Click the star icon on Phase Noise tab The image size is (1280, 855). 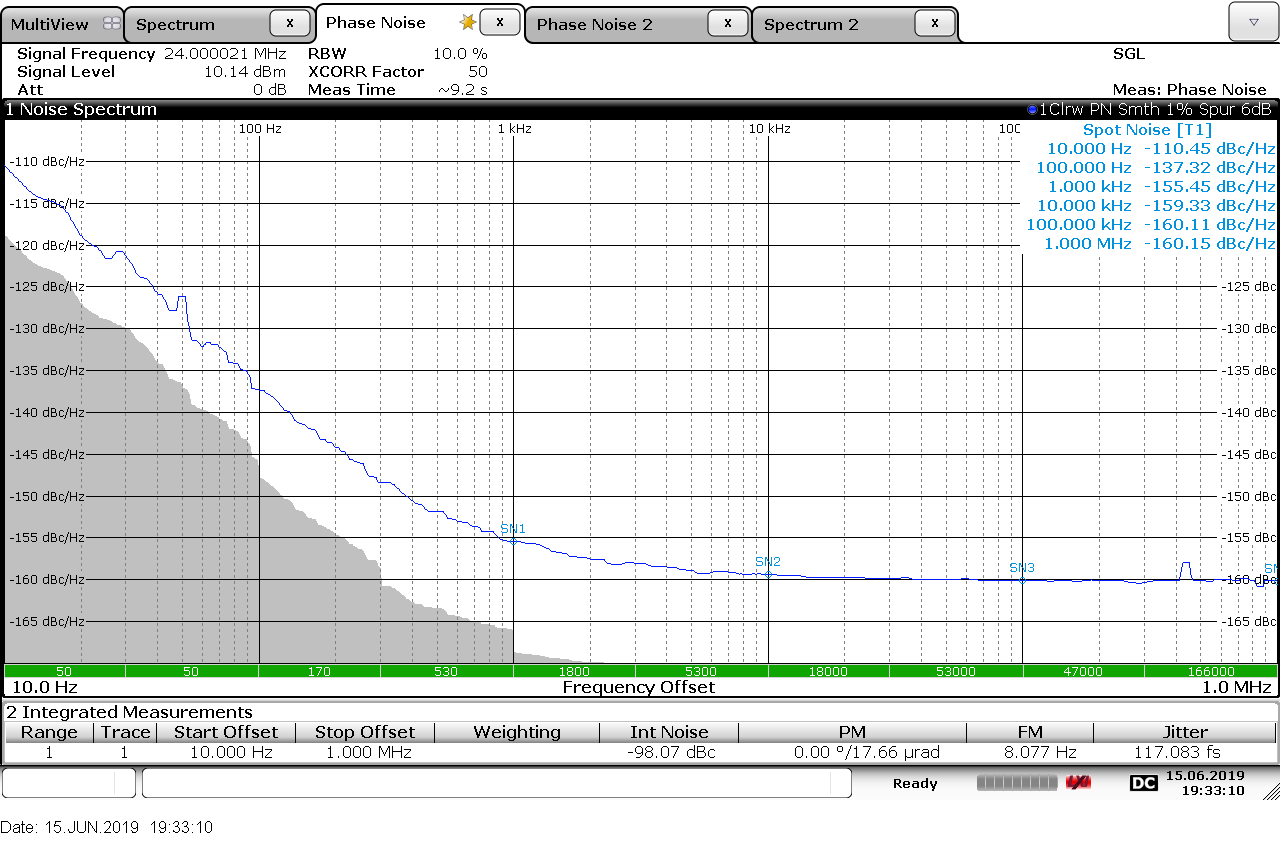coord(467,22)
